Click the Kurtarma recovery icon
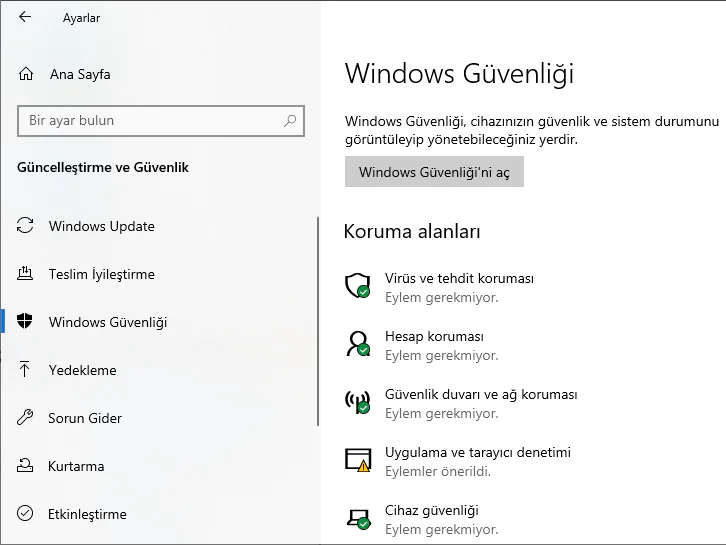This screenshot has height=545, width=726. [25, 465]
